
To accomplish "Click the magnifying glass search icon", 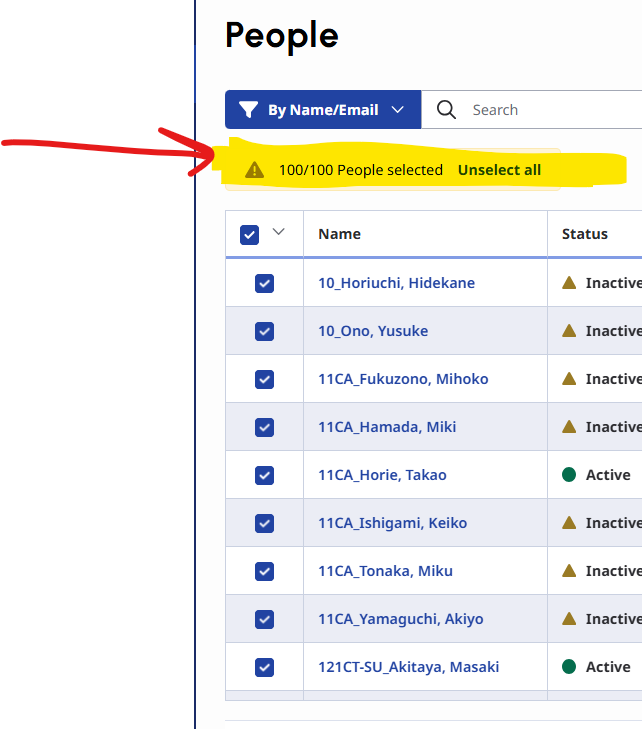I will (x=446, y=110).
